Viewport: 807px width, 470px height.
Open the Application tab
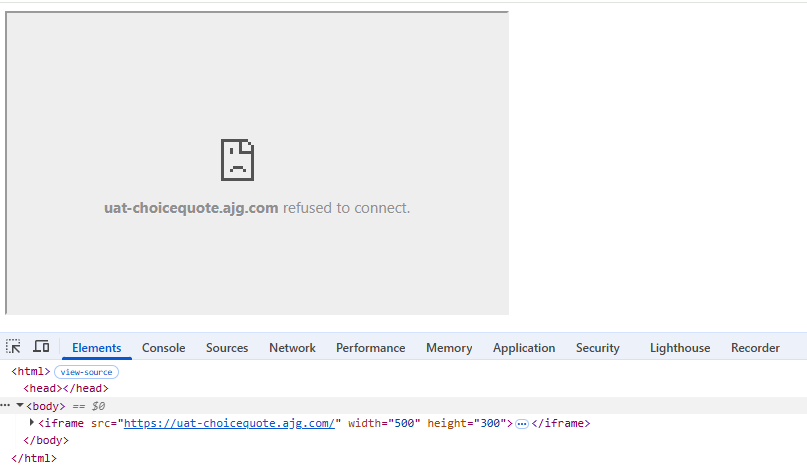point(524,348)
